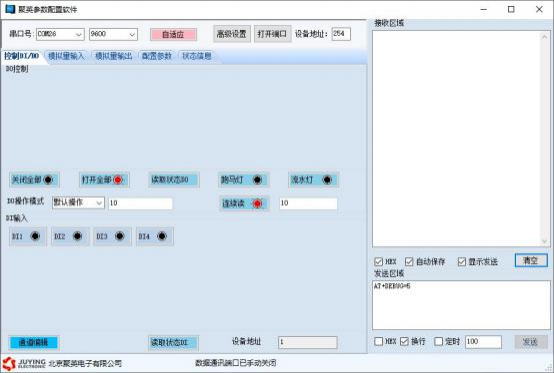The width and height of the screenshot is (554, 373).
Task: Click the 打开端口 button
Action: [272, 34]
